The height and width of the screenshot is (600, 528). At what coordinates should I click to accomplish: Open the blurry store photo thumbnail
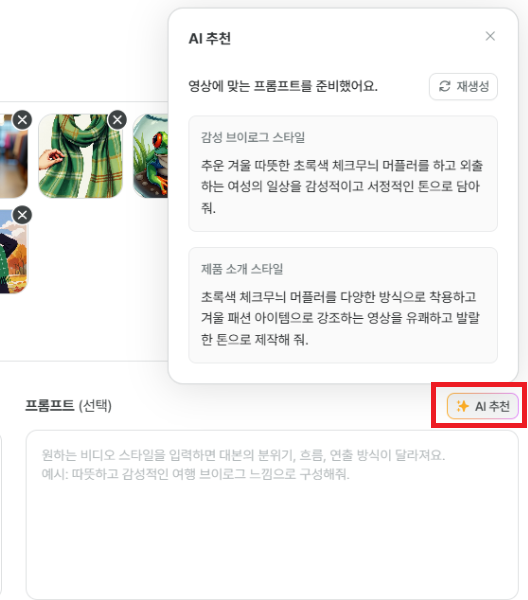[x=14, y=156]
